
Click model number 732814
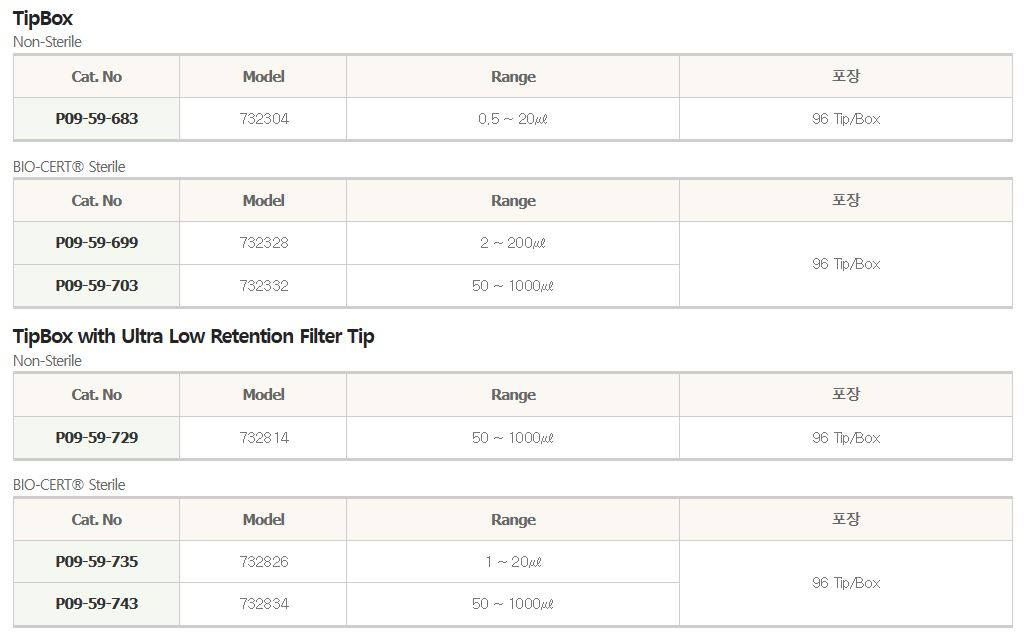(x=264, y=438)
